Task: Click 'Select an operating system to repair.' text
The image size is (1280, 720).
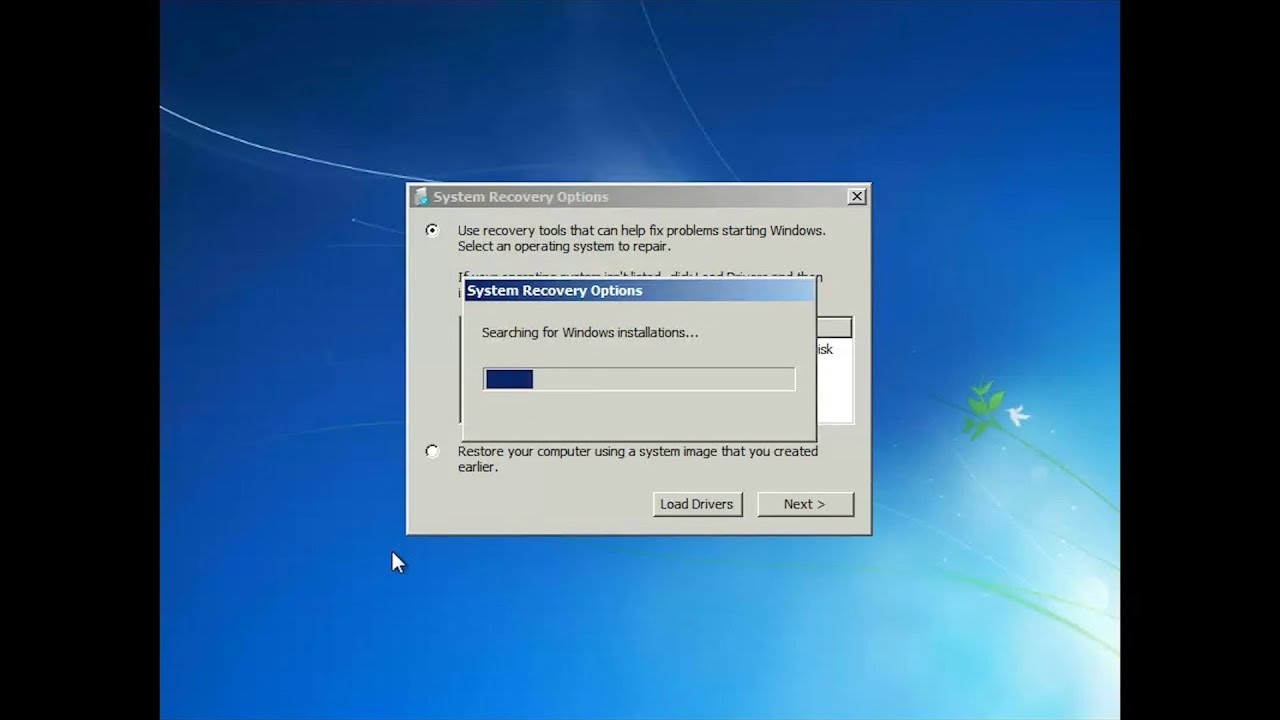Action: pyautogui.click(x=564, y=246)
